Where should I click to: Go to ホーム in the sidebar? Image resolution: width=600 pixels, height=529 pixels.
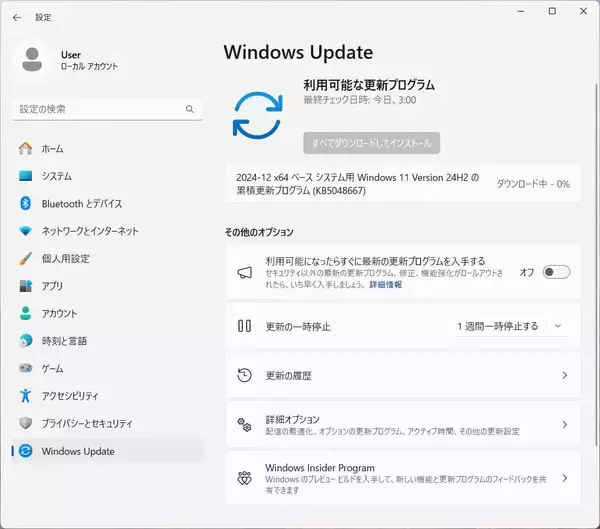coord(108,149)
